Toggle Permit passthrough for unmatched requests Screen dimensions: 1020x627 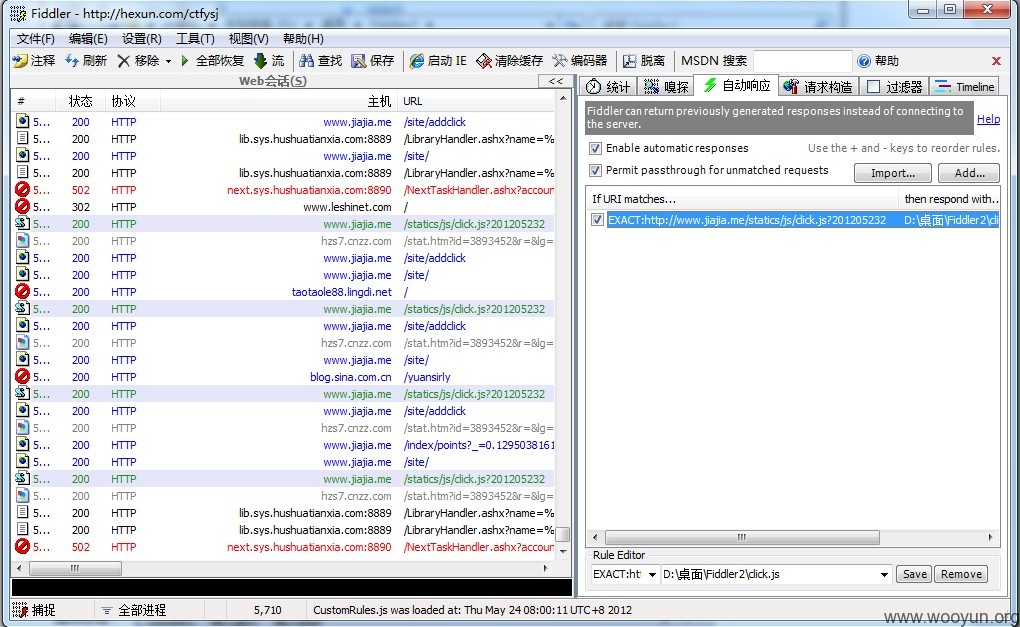coord(595,170)
